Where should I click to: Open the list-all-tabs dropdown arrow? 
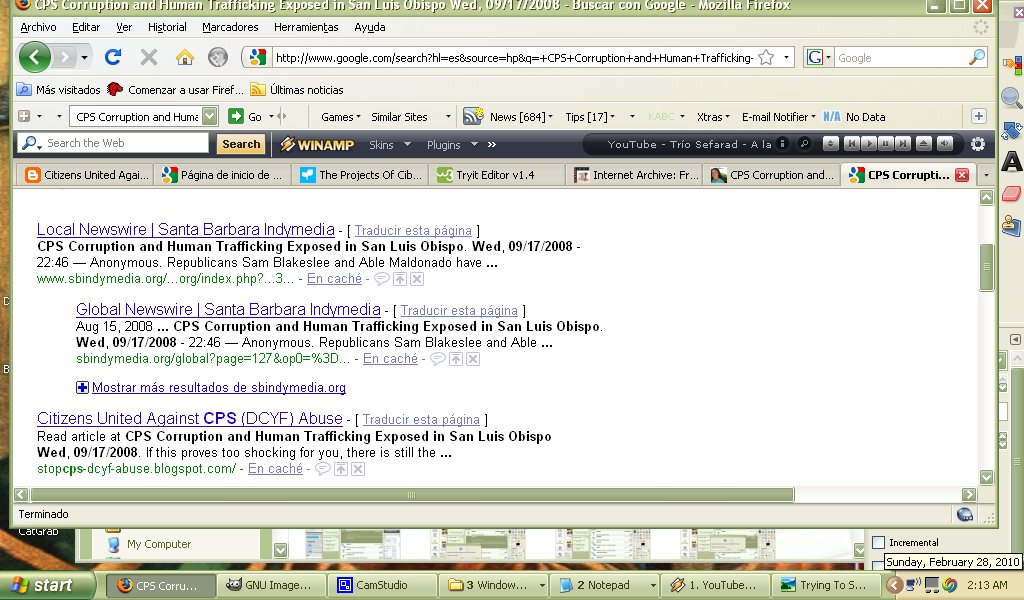(986, 174)
